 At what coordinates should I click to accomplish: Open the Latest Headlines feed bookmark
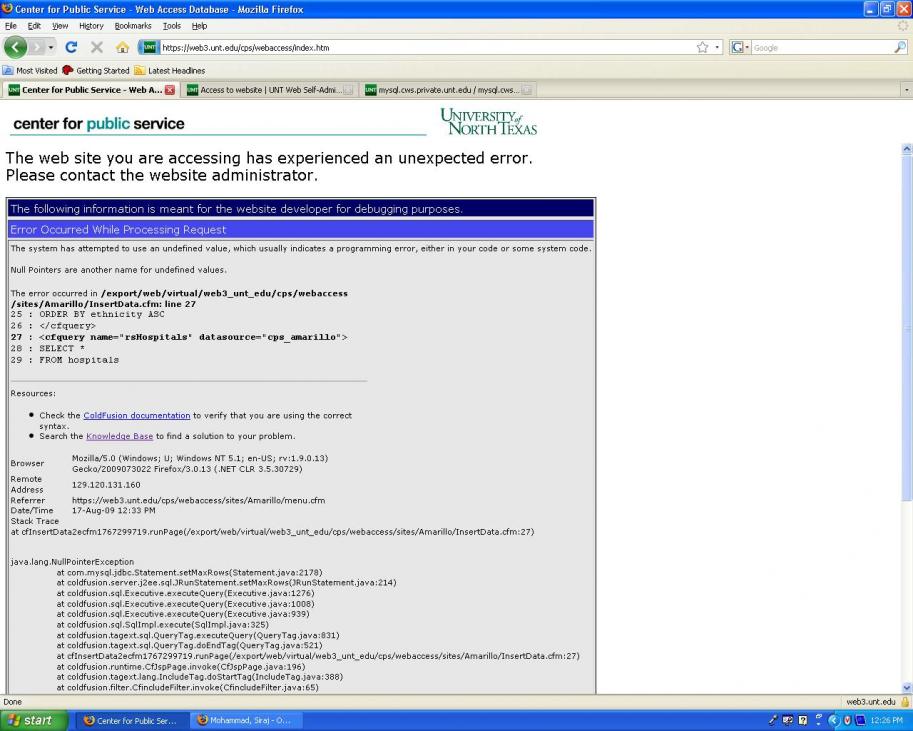pyautogui.click(x=169, y=70)
